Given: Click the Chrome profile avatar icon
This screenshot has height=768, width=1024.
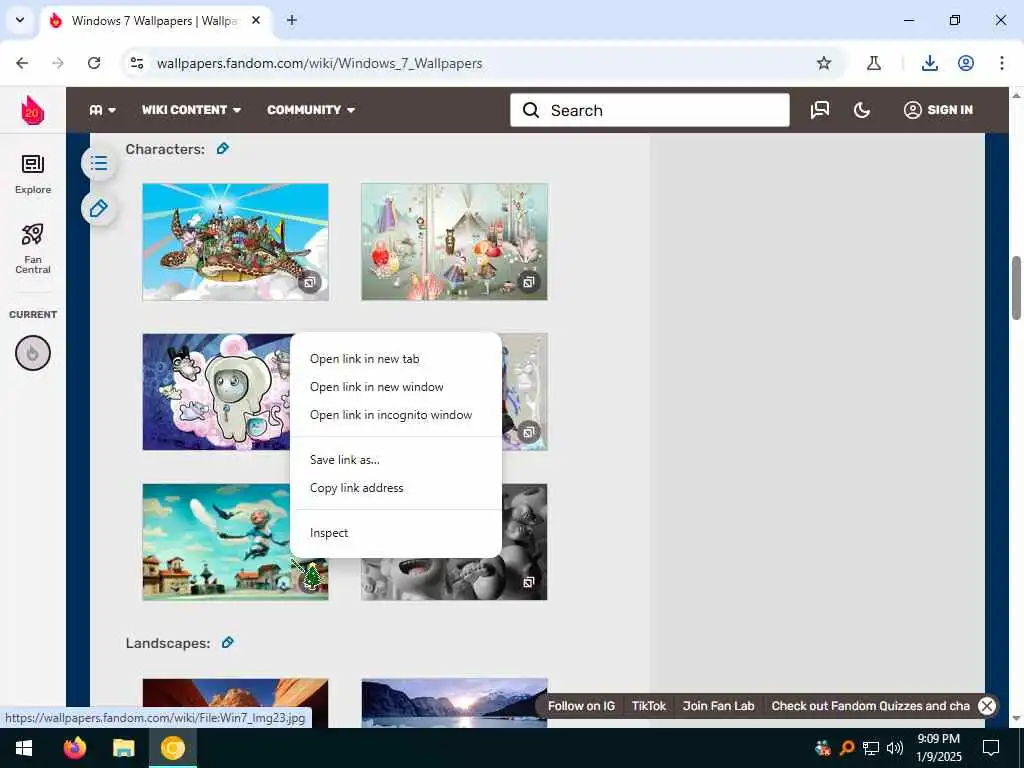Looking at the screenshot, I should [x=966, y=63].
